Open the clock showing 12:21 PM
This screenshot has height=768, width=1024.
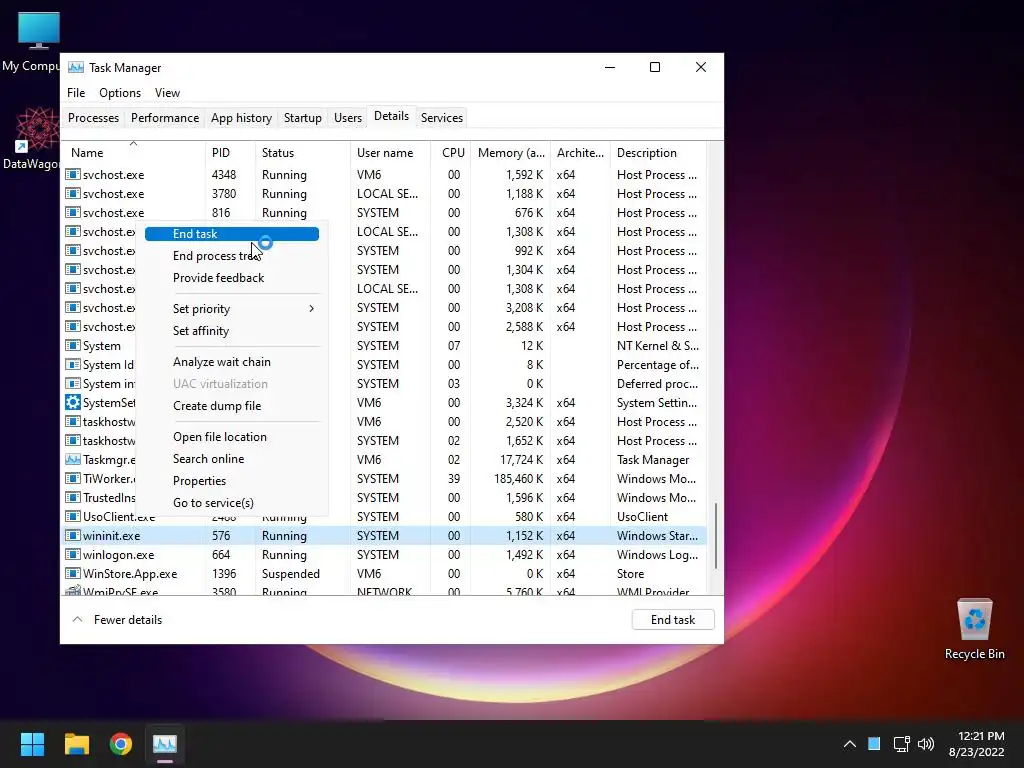tap(976, 744)
